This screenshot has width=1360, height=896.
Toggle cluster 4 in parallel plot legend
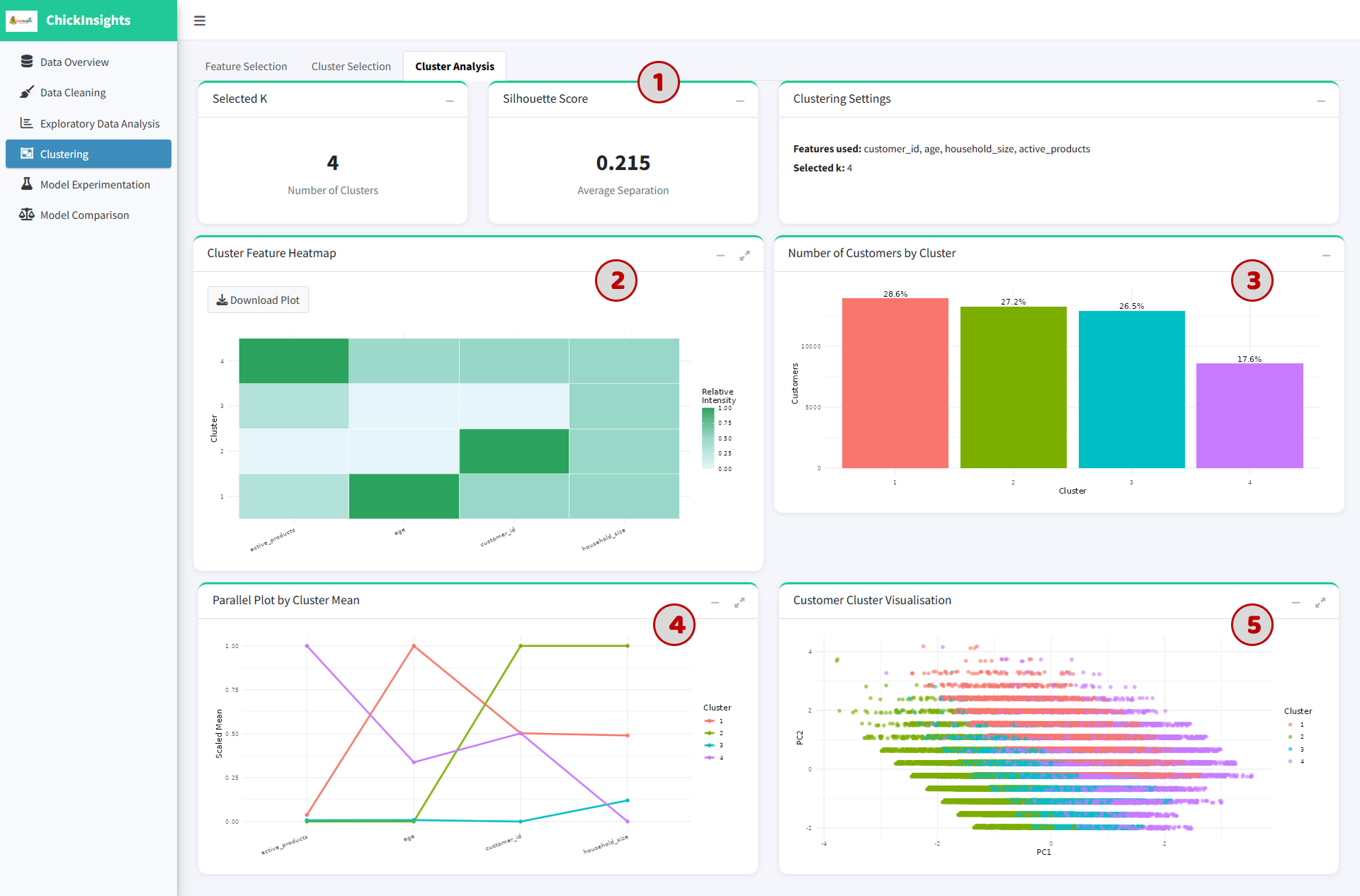714,758
